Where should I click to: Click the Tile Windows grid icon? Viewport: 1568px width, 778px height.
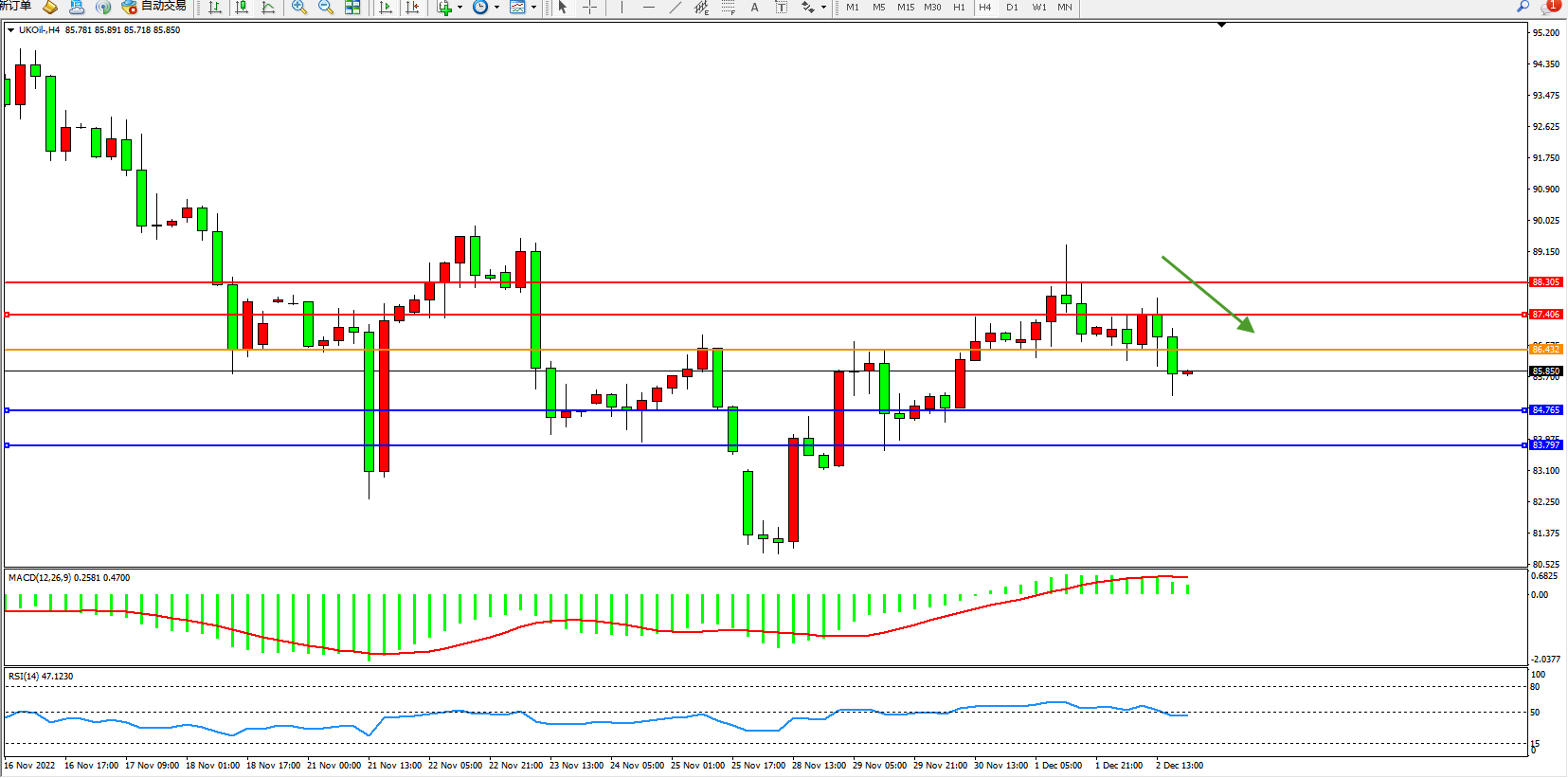point(352,8)
